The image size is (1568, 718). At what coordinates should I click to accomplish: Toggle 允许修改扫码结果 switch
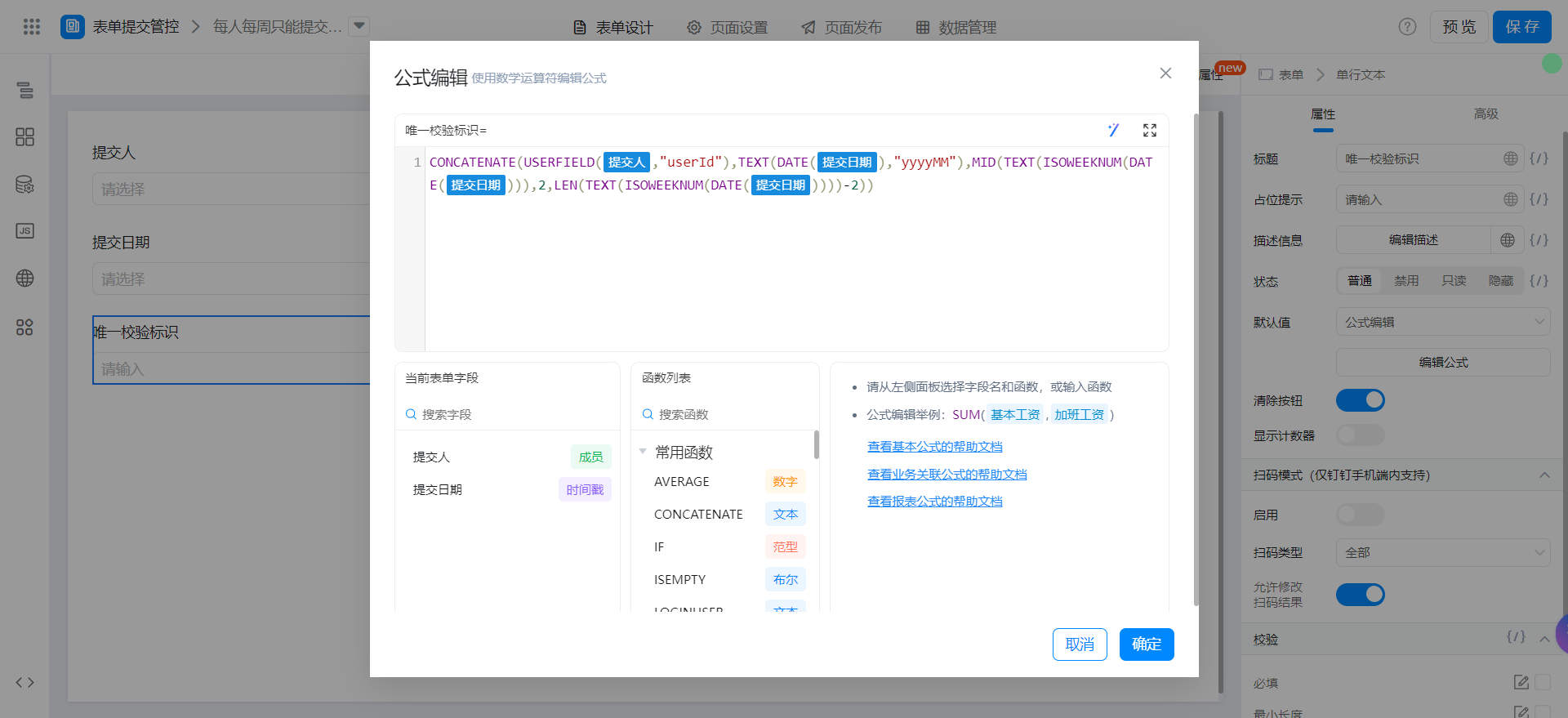coord(1360,594)
